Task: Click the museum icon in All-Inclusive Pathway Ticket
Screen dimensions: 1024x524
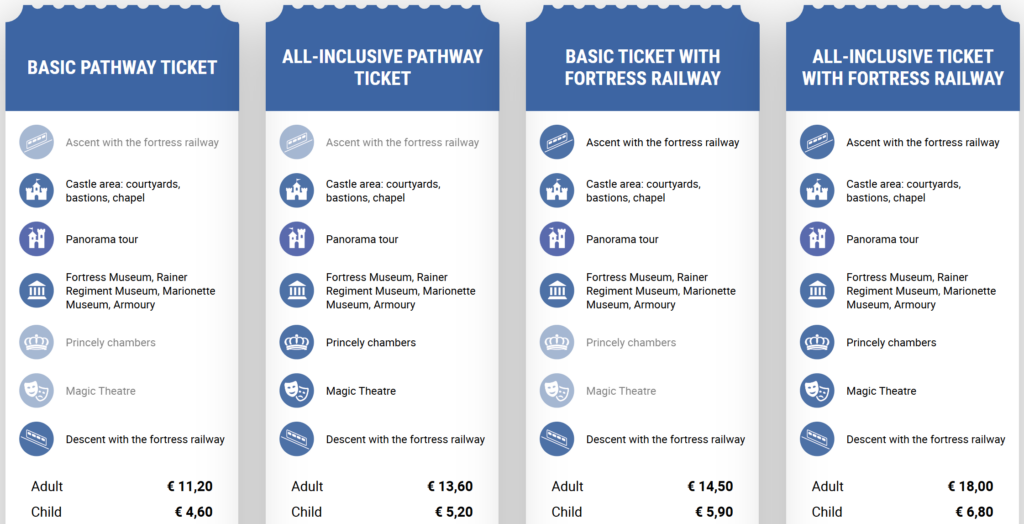Action: tap(297, 290)
